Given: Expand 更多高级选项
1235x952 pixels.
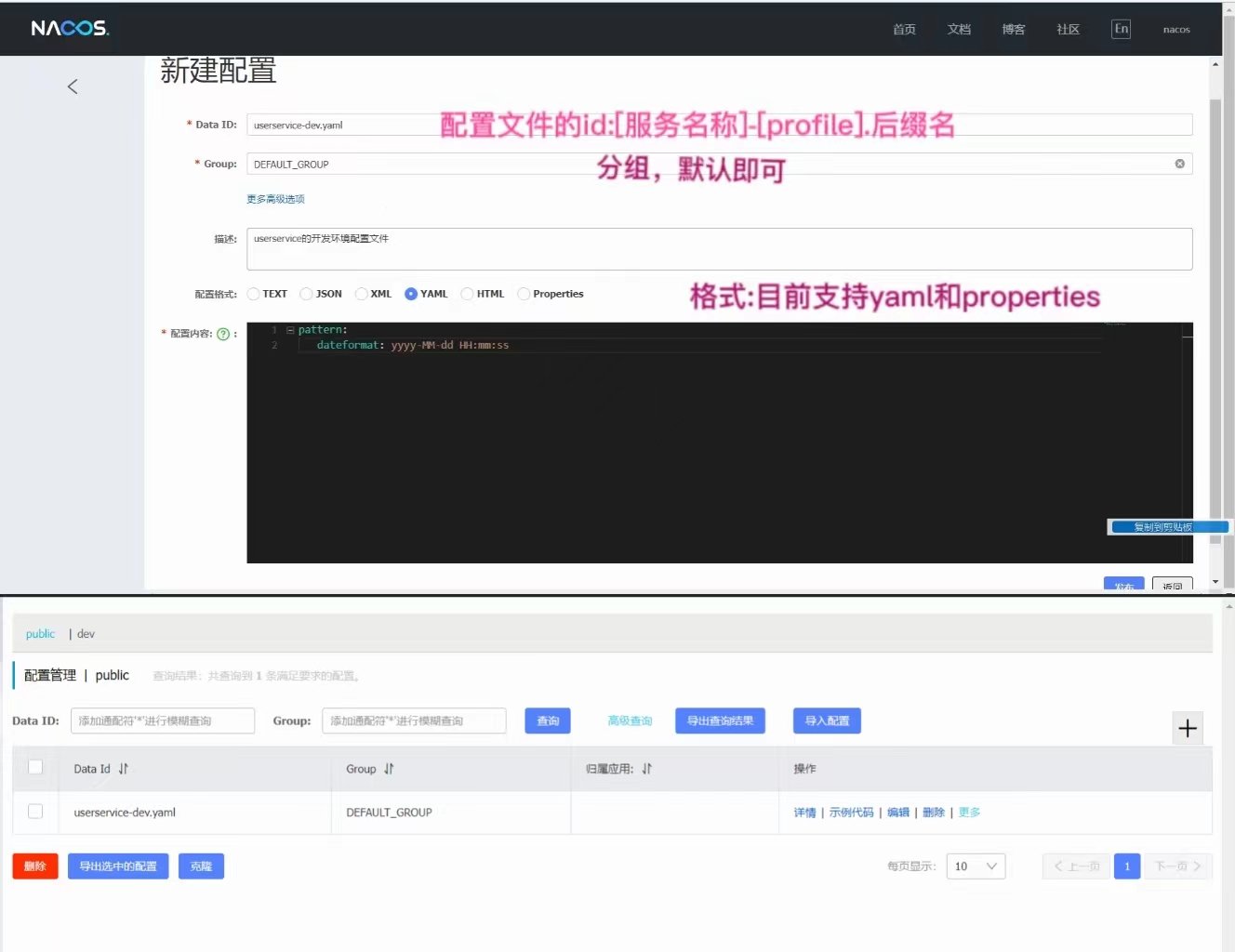Looking at the screenshot, I should pos(275,198).
